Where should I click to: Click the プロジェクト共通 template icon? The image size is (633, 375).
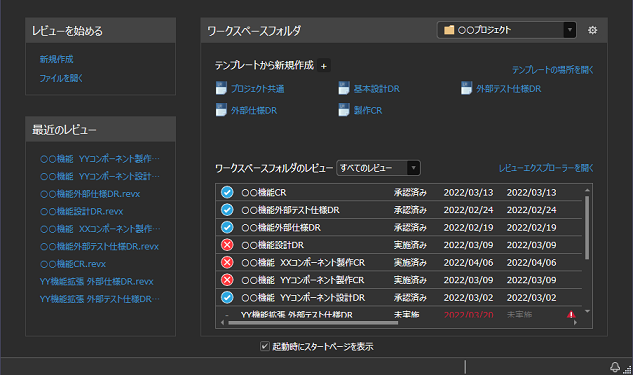[x=221, y=88]
